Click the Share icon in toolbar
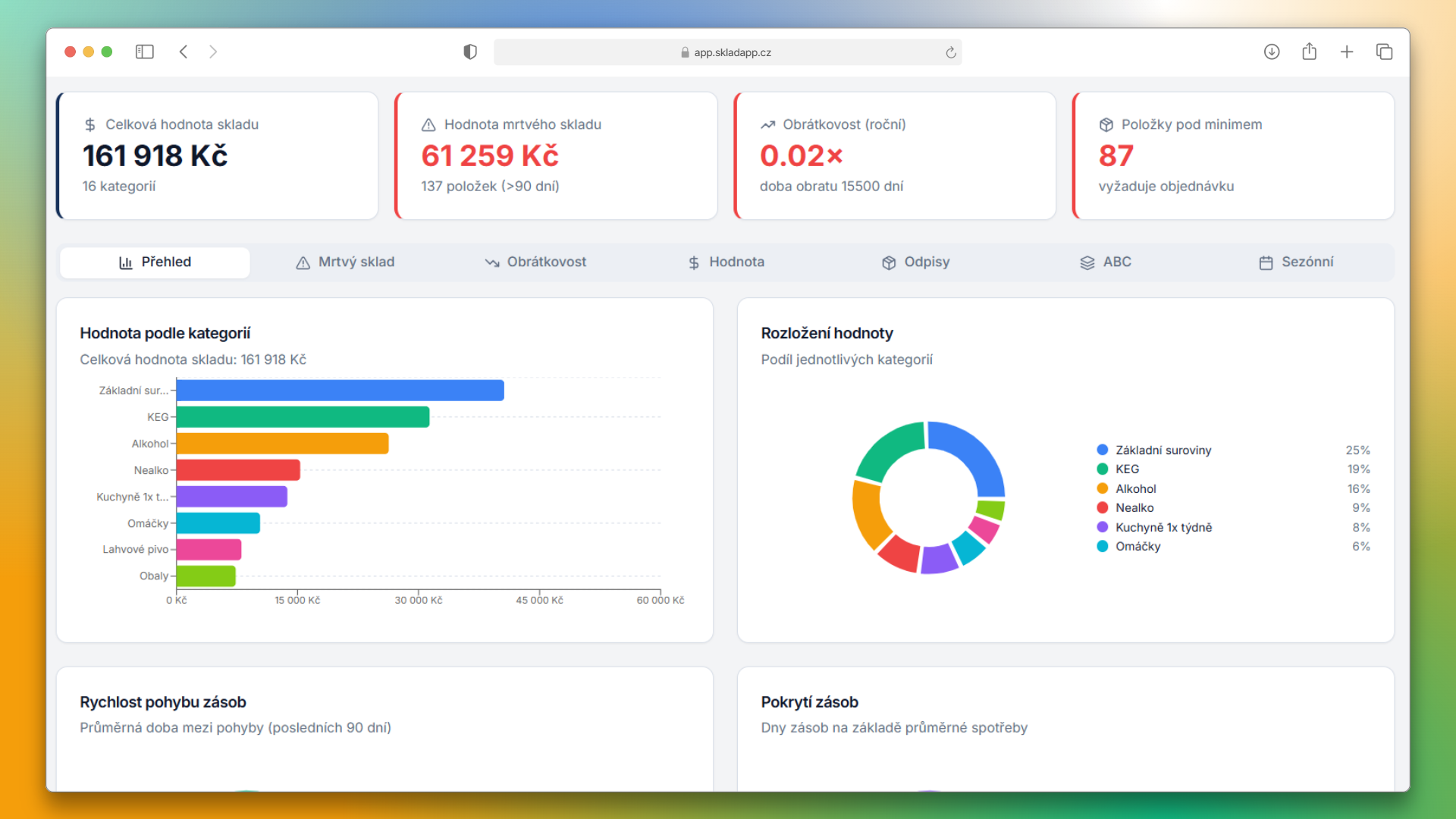 coord(1309,52)
